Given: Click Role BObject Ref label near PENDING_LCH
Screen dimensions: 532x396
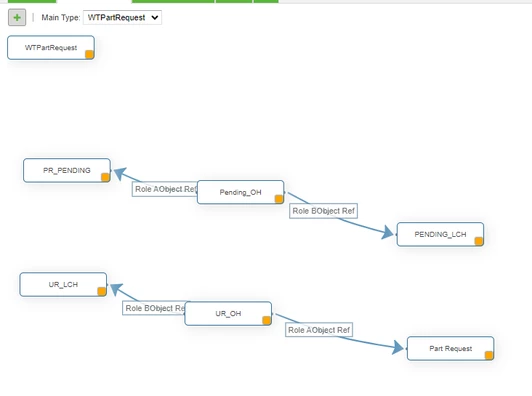Looking at the screenshot, I should [x=323, y=211].
